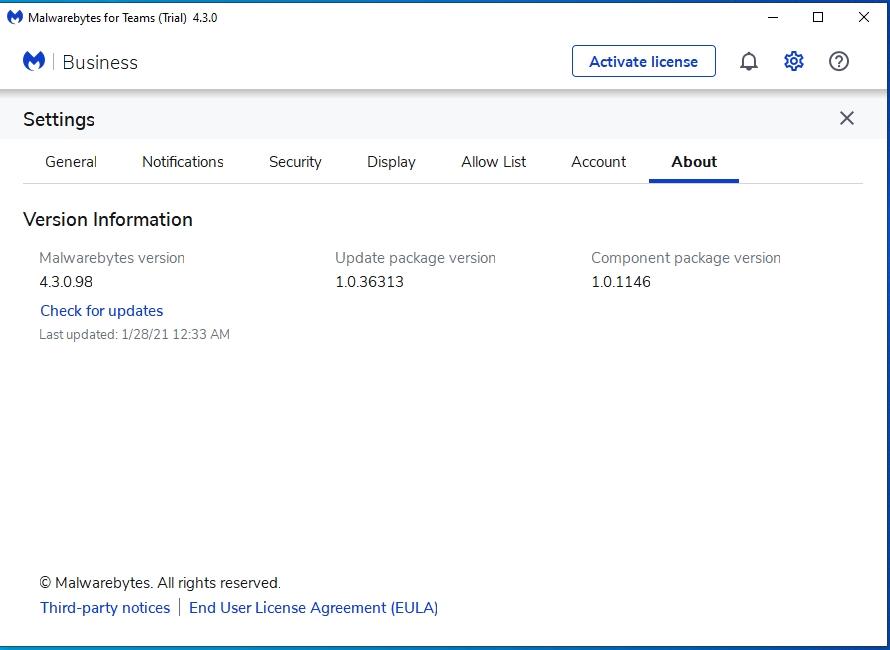Select the Security tab
Screen dimensions: 890x650
[295, 162]
